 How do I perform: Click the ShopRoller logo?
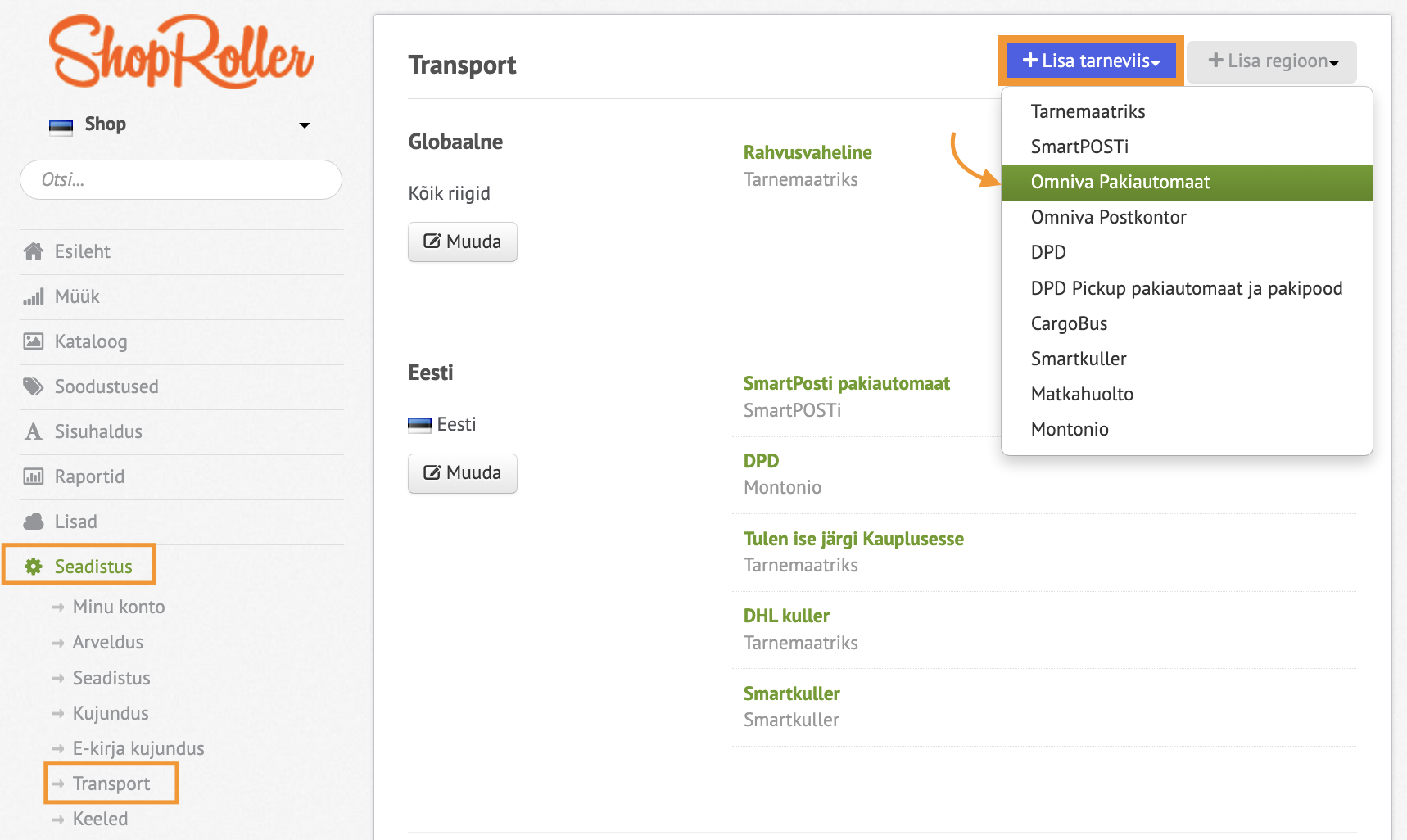click(x=181, y=52)
